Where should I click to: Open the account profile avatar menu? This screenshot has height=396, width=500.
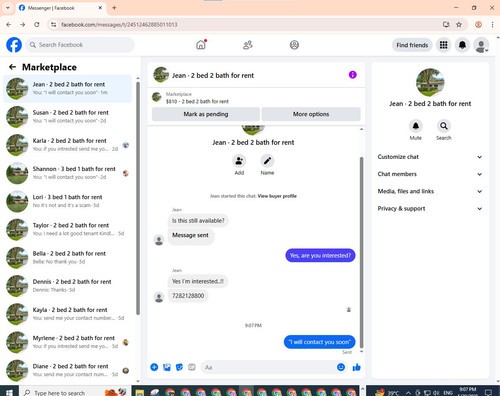[481, 45]
